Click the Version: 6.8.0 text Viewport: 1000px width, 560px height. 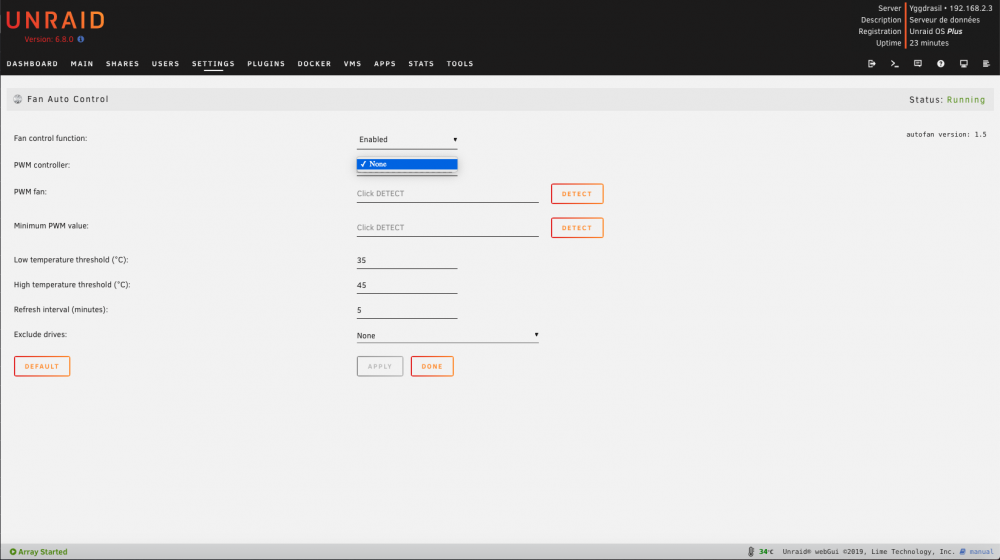coord(48,40)
